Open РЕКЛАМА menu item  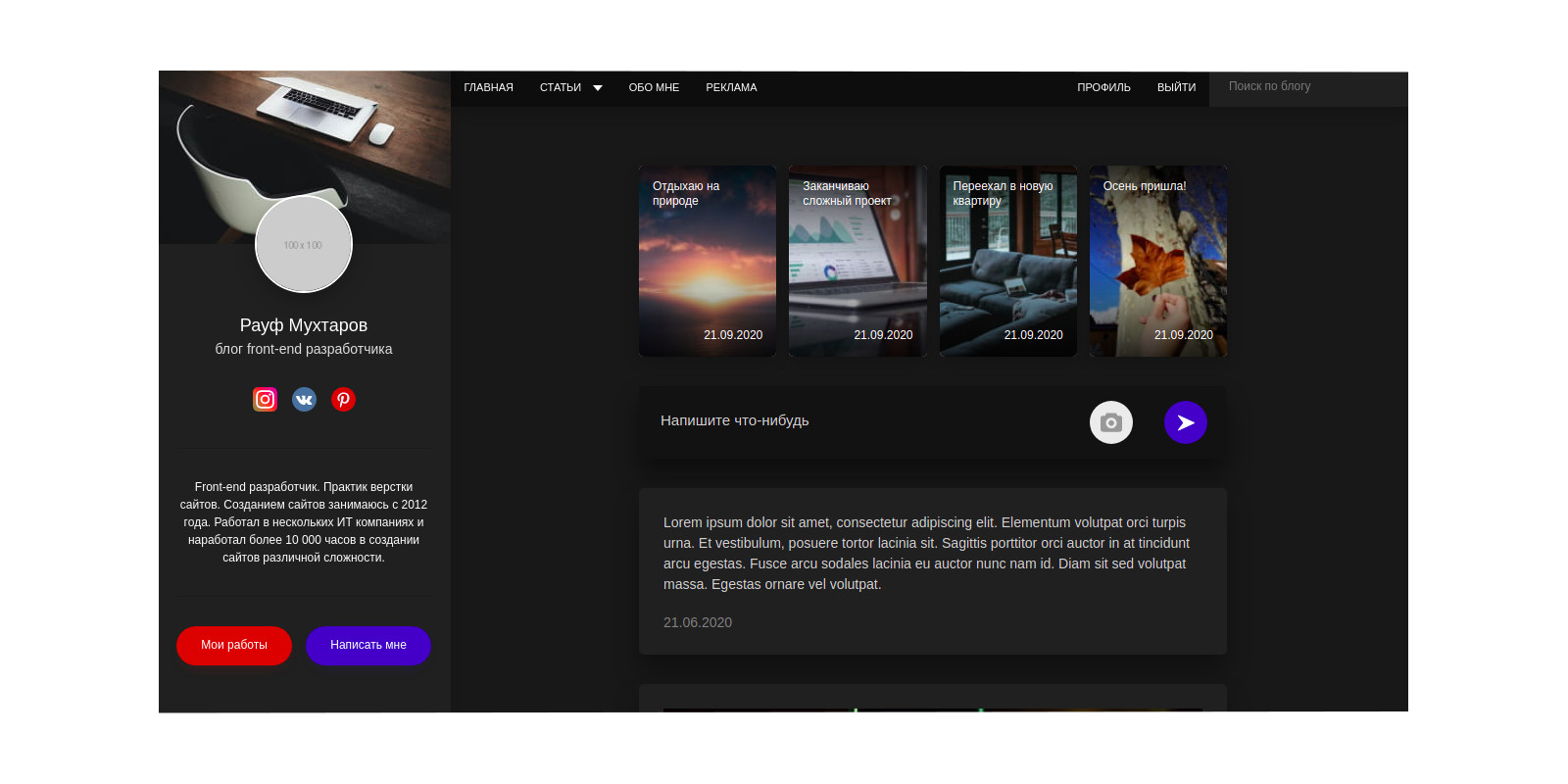[731, 87]
